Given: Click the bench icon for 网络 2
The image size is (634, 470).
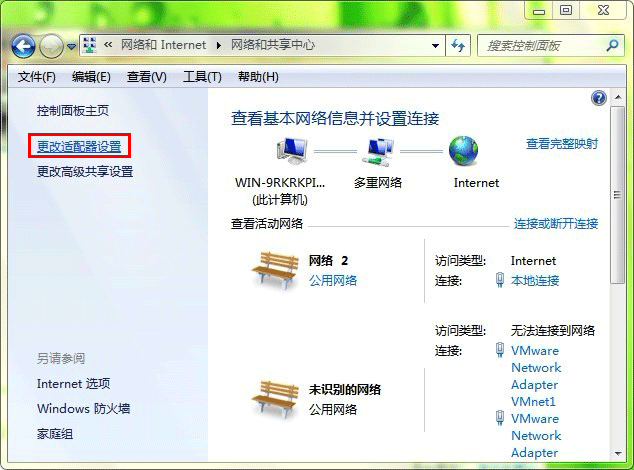Looking at the screenshot, I should point(273,269).
